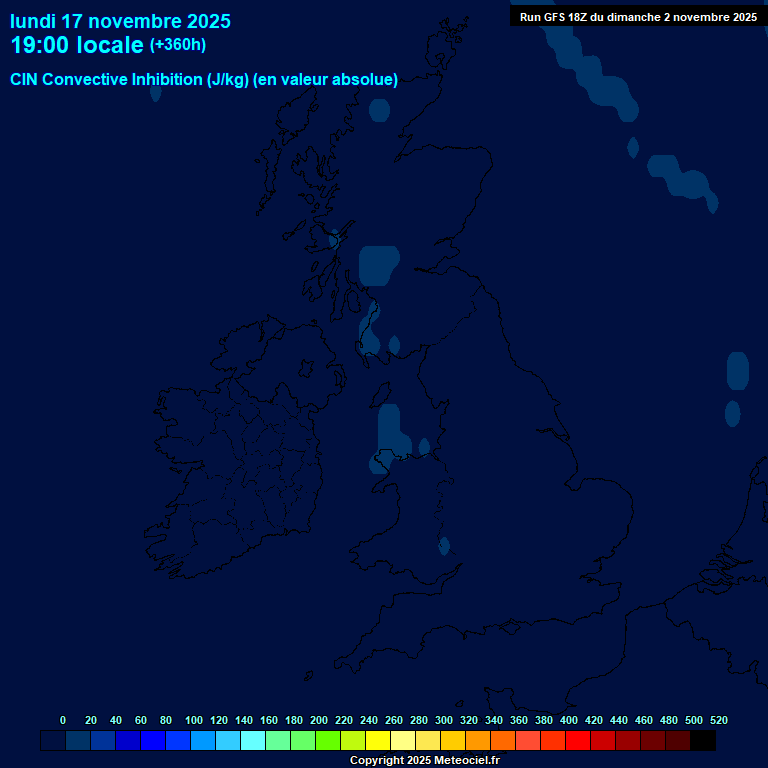Click the 'Run GFS 18Z' run info box
This screenshot has height=768, width=768.
tap(637, 17)
